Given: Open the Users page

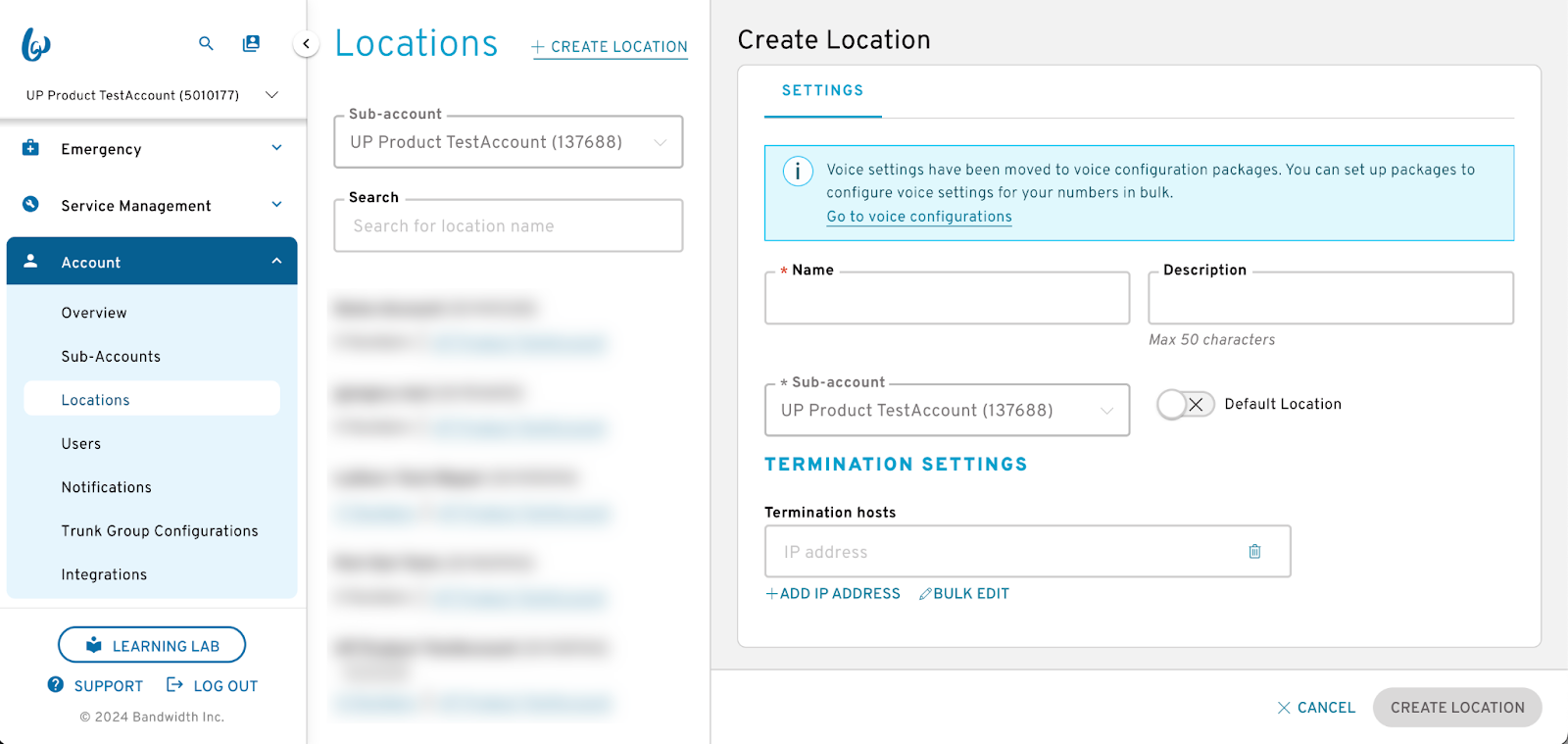Looking at the screenshot, I should (x=81, y=444).
